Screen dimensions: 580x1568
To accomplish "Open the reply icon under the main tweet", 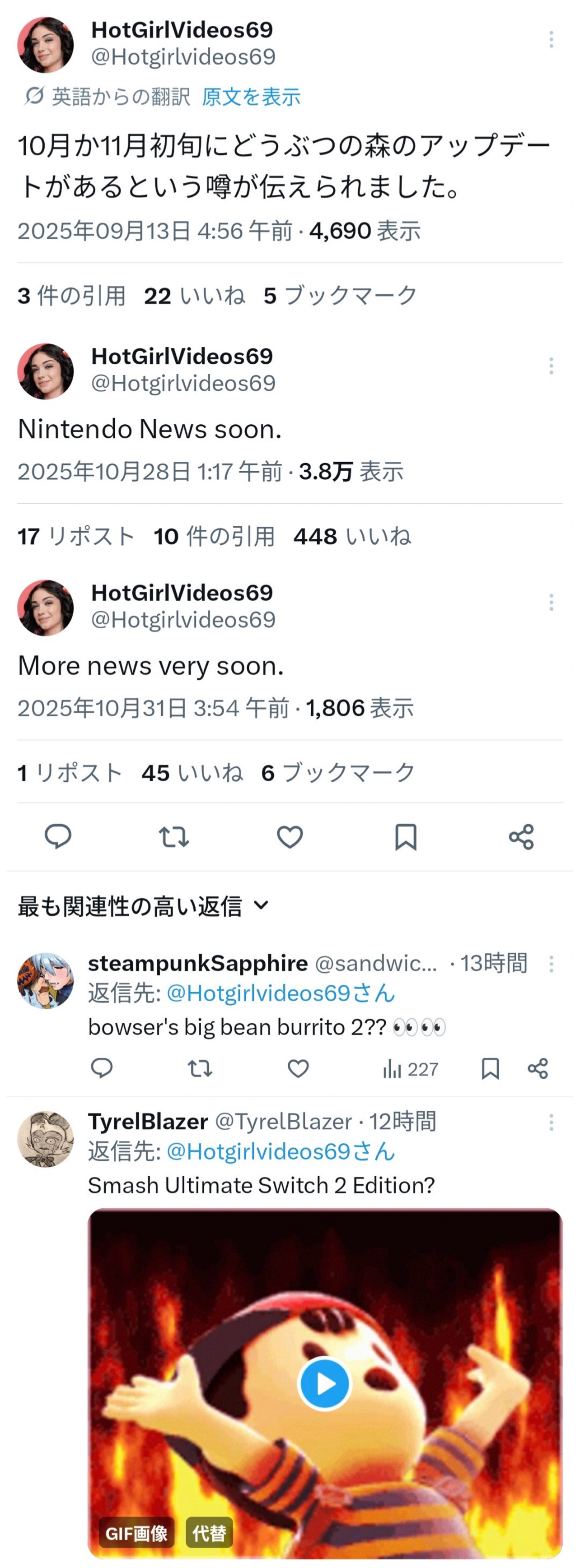I will coord(58,837).
